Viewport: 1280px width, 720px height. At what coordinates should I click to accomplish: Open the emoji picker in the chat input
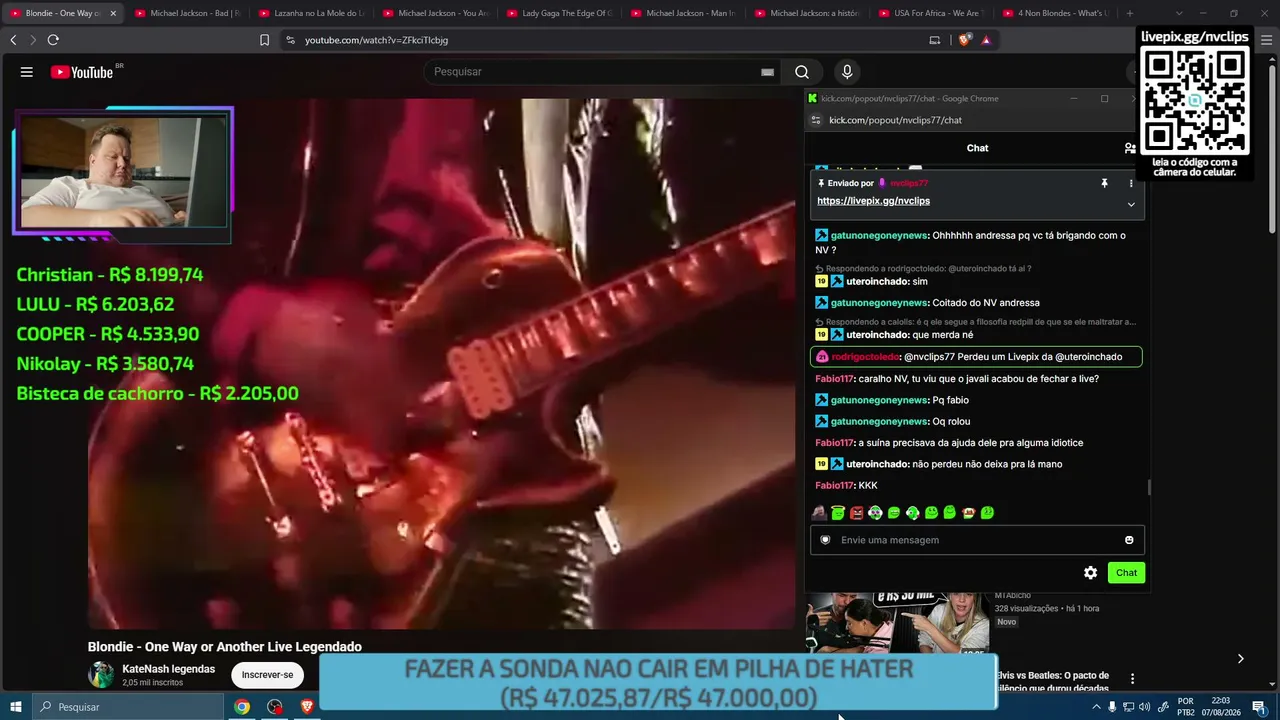[1129, 540]
